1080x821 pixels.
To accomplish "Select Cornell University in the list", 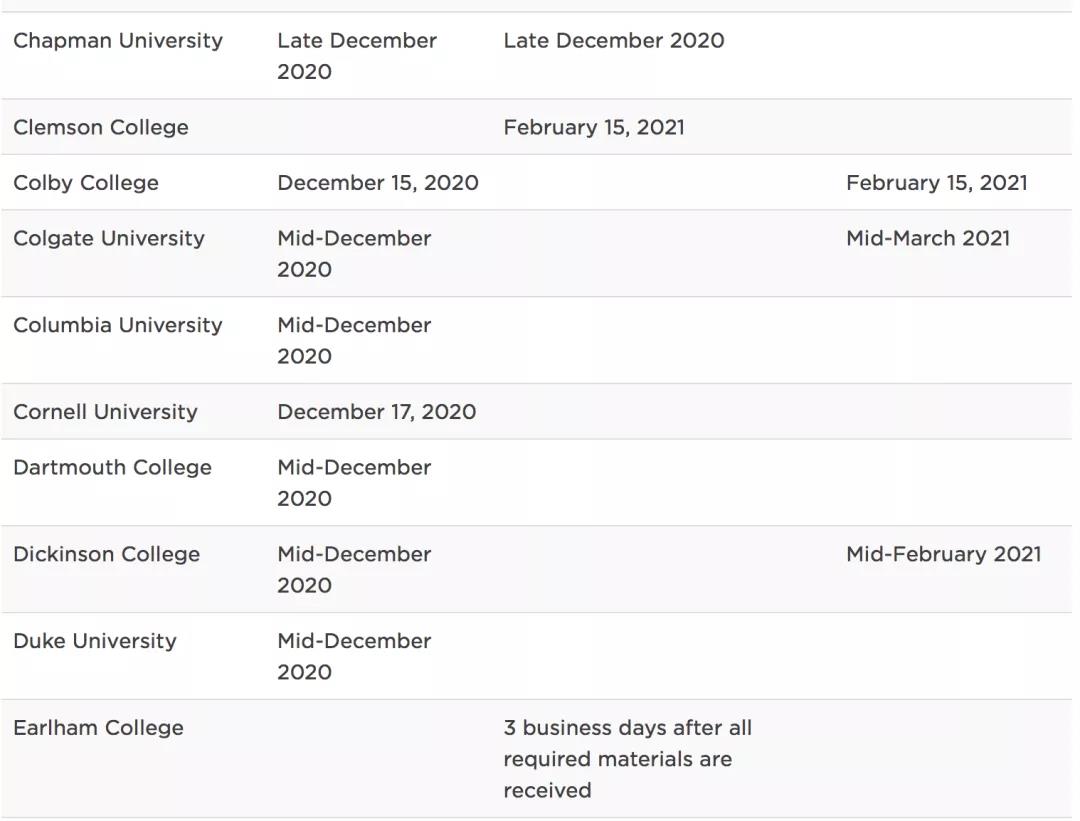I will (106, 412).
